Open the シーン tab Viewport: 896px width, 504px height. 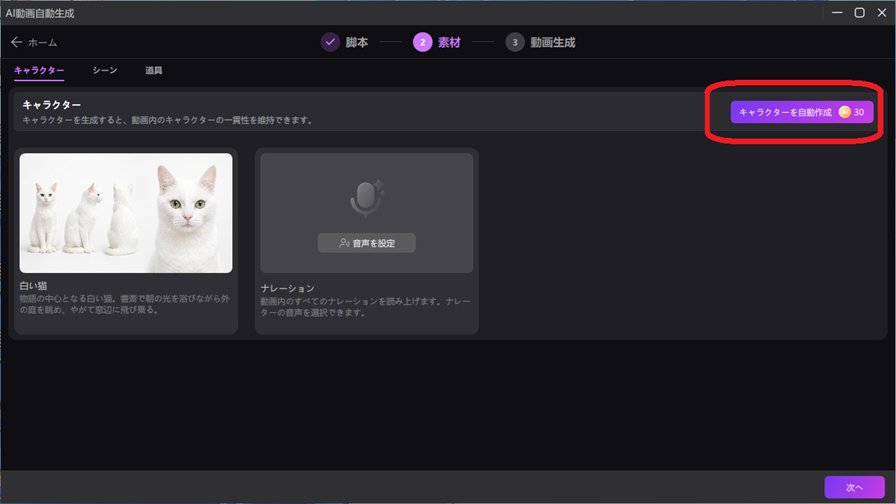[105, 70]
